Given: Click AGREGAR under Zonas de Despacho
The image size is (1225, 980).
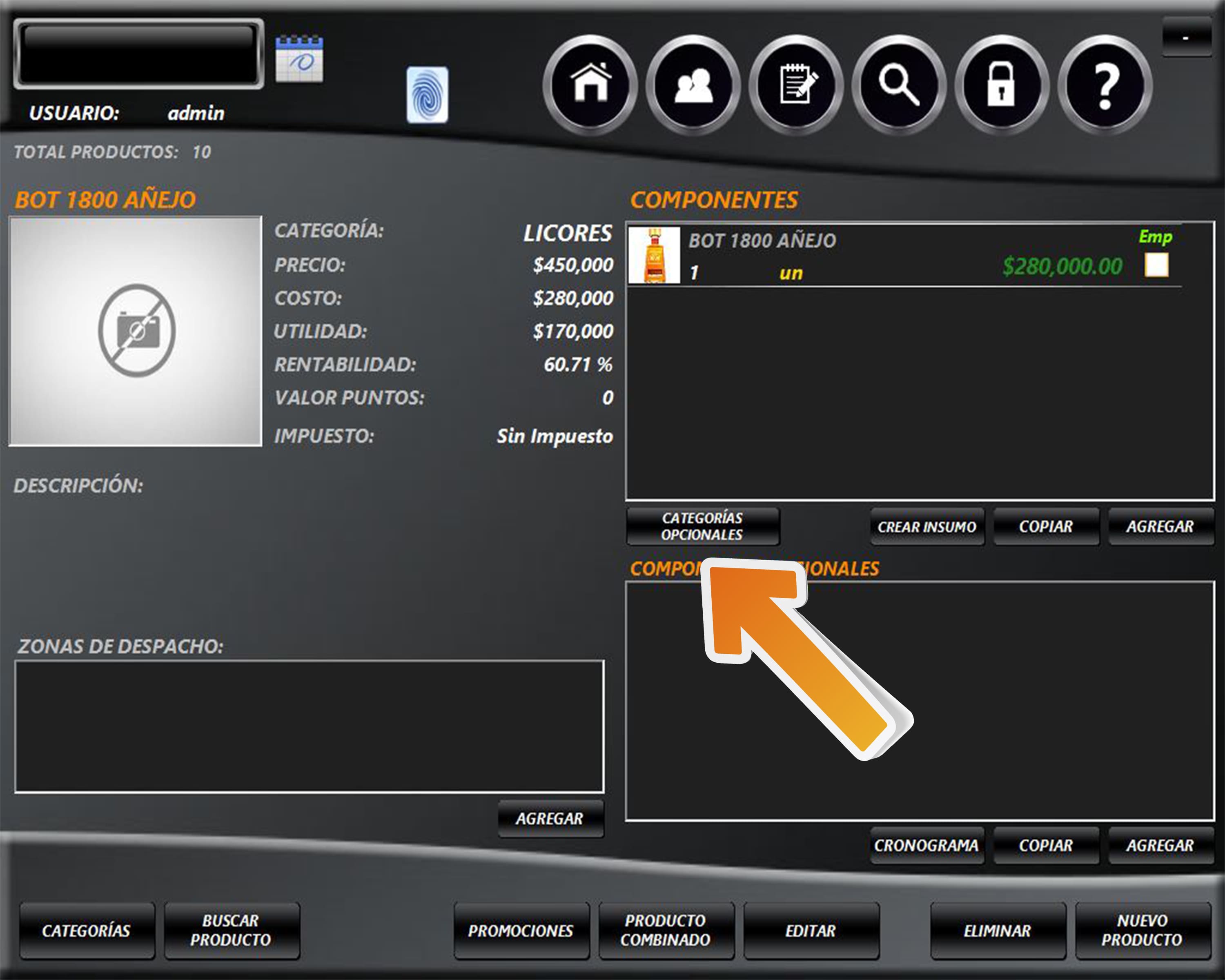Looking at the screenshot, I should point(550,818).
